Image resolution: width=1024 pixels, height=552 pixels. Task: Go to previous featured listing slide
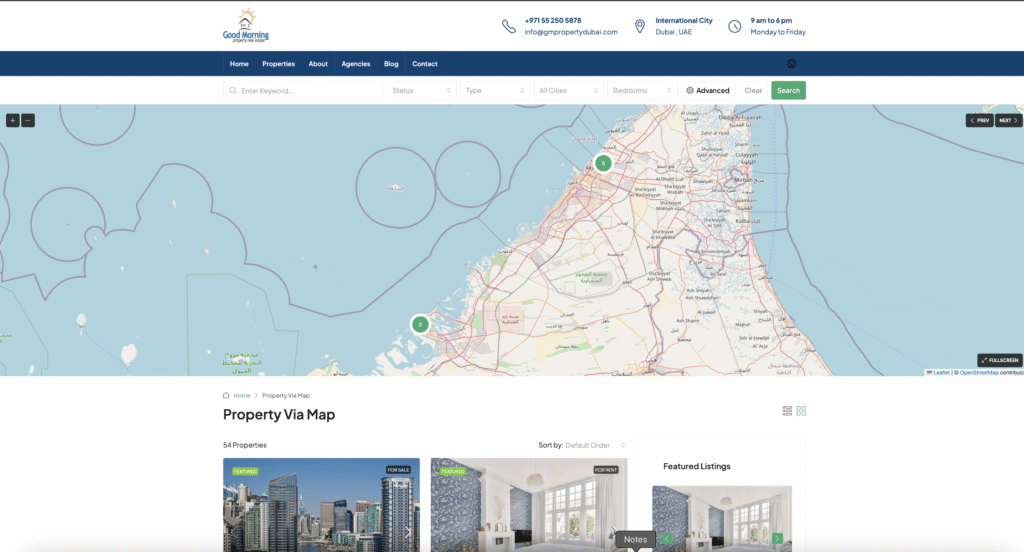click(x=667, y=539)
